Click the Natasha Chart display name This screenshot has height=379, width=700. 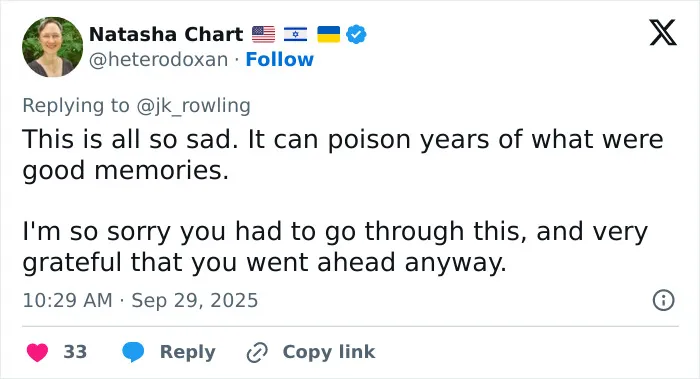(166, 34)
